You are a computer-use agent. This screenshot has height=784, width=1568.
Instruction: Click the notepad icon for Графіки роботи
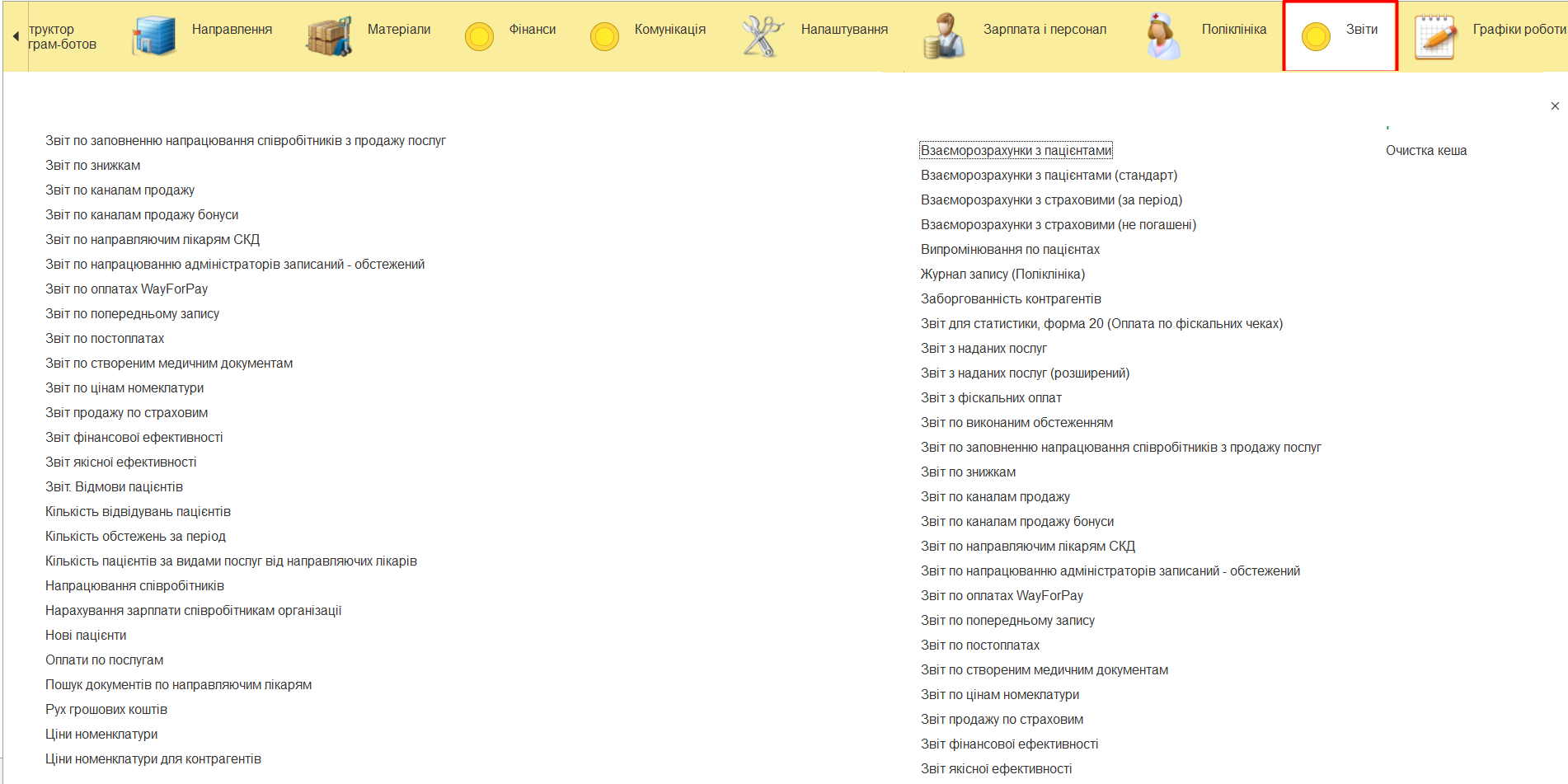pos(1434,36)
